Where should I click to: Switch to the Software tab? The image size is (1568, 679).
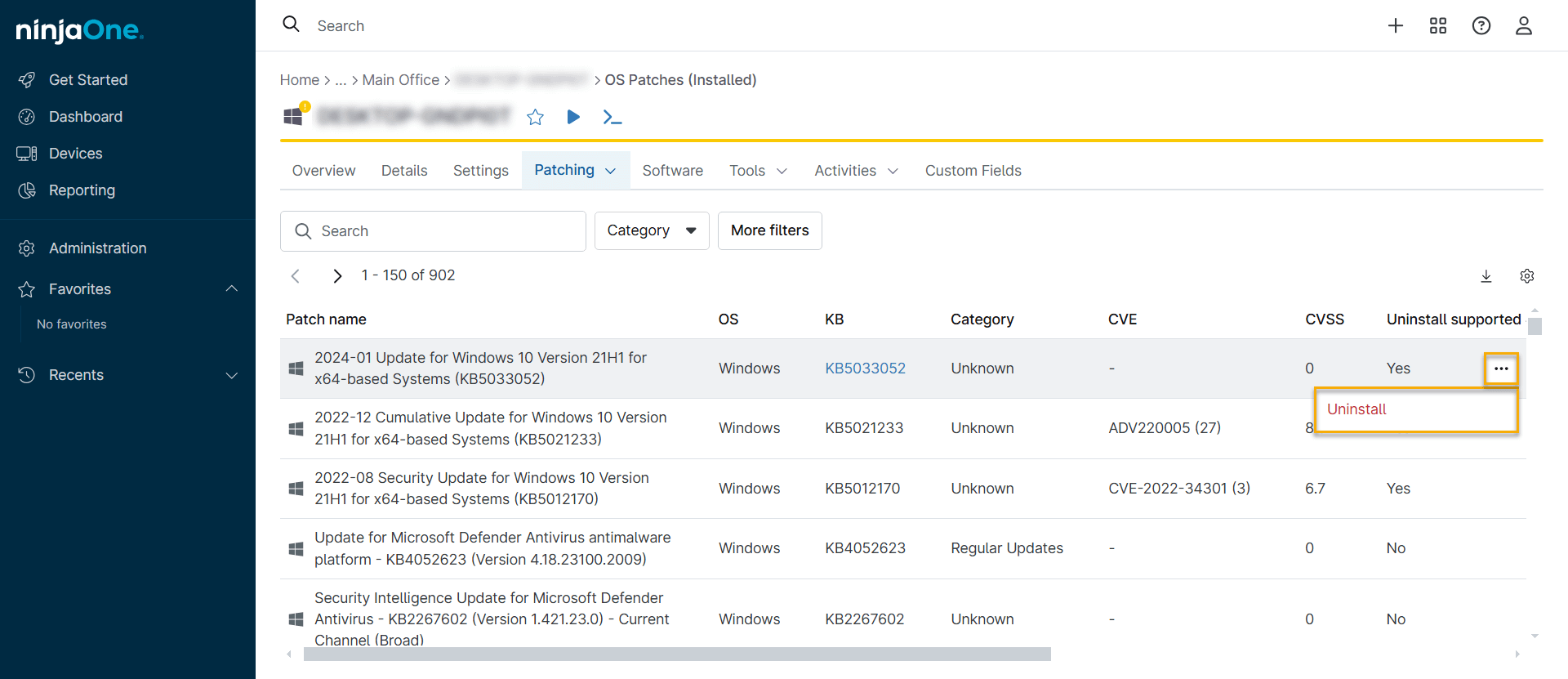coord(672,170)
